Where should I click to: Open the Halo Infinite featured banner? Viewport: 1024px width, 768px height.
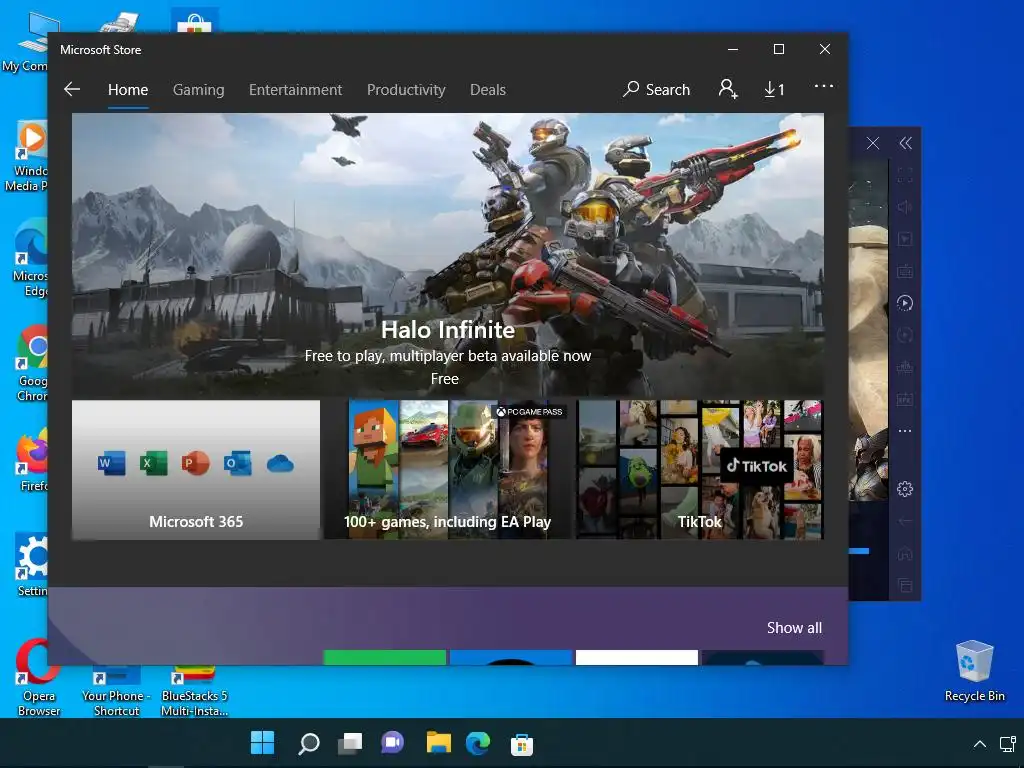[447, 255]
